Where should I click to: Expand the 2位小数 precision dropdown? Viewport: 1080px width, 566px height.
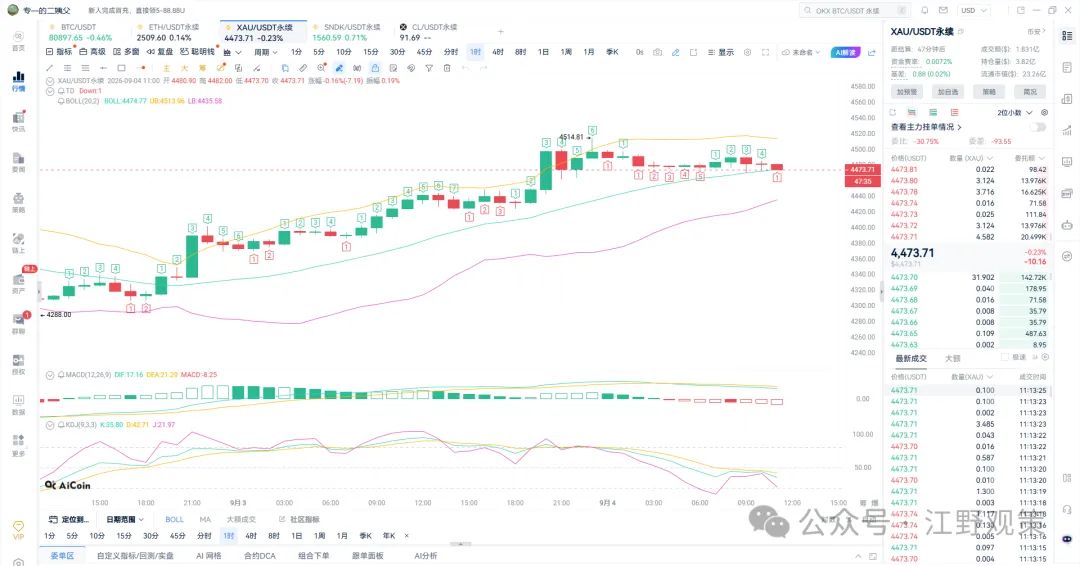pyautogui.click(x=1015, y=113)
